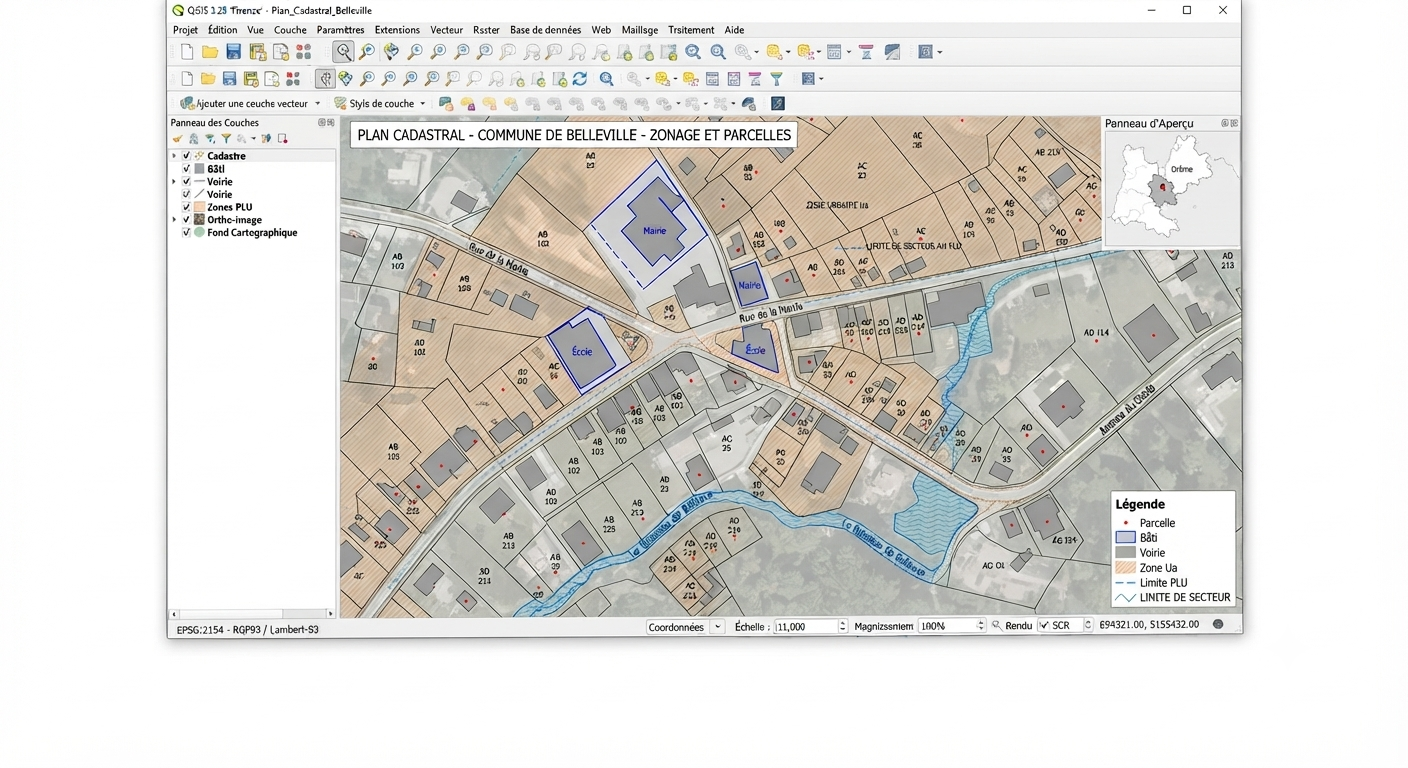Click expand-all icon in Panneau des Couches toolbar
Viewport: 1408px width, 768px height.
click(x=266, y=139)
